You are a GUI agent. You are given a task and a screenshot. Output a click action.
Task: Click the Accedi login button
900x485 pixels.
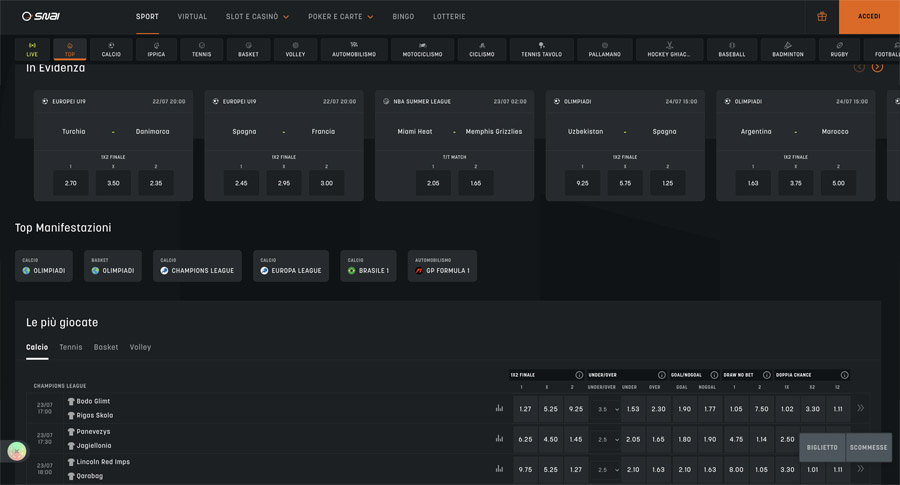point(869,17)
